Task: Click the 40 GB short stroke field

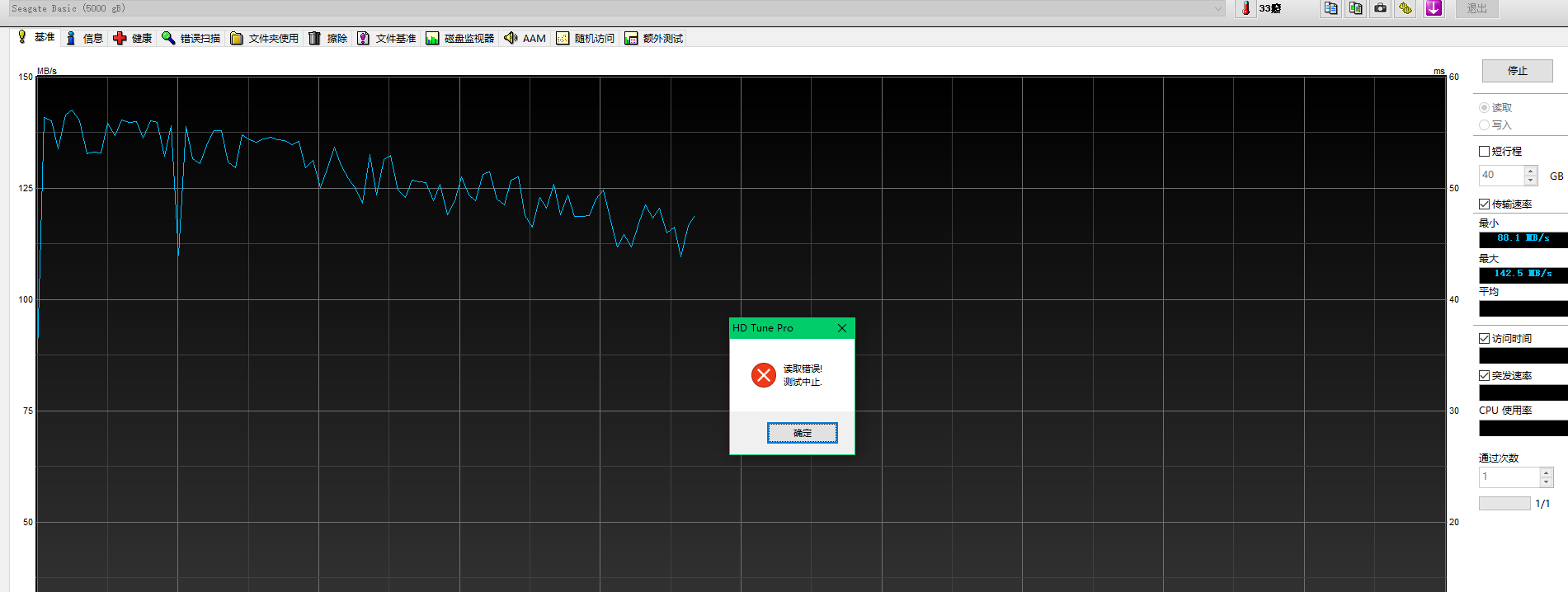Action: click(x=1500, y=175)
